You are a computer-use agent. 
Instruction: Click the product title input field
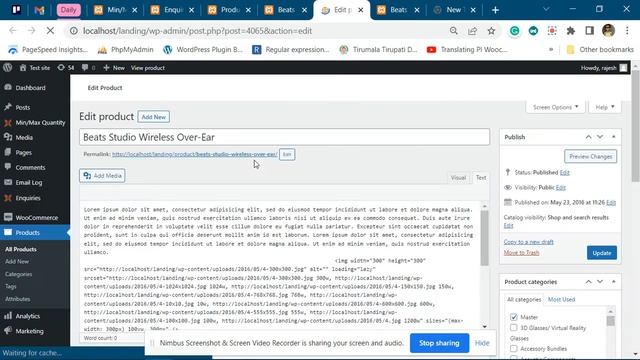(x=284, y=137)
